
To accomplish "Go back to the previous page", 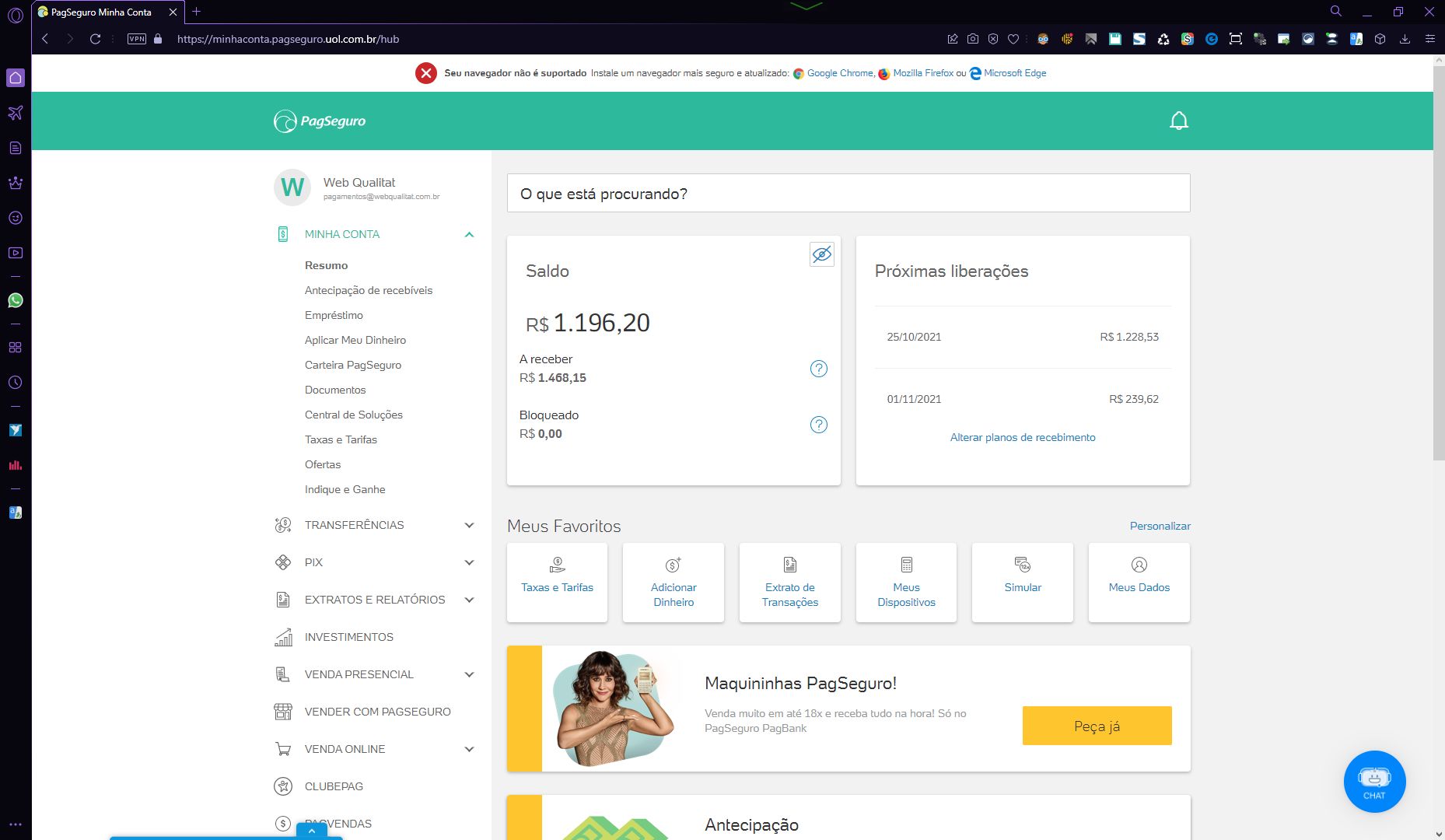I will (x=45, y=39).
